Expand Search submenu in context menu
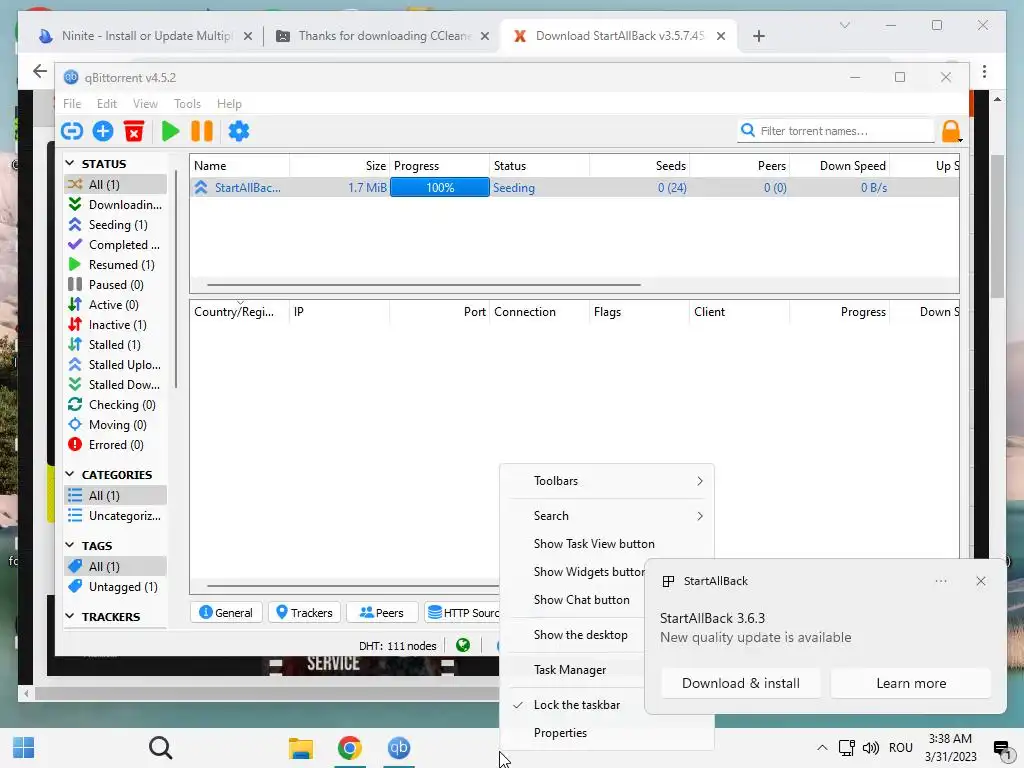Image resolution: width=1024 pixels, height=768 pixels. point(607,516)
